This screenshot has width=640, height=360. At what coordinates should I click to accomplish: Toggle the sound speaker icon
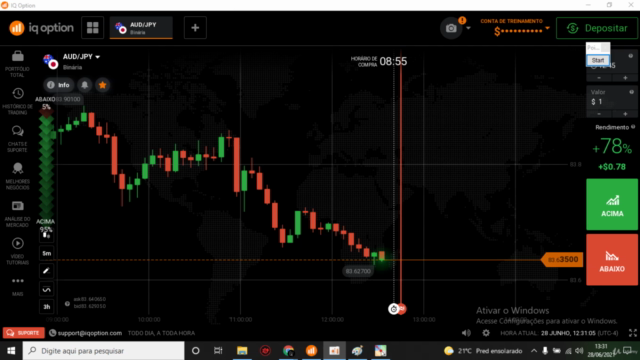pos(466,333)
